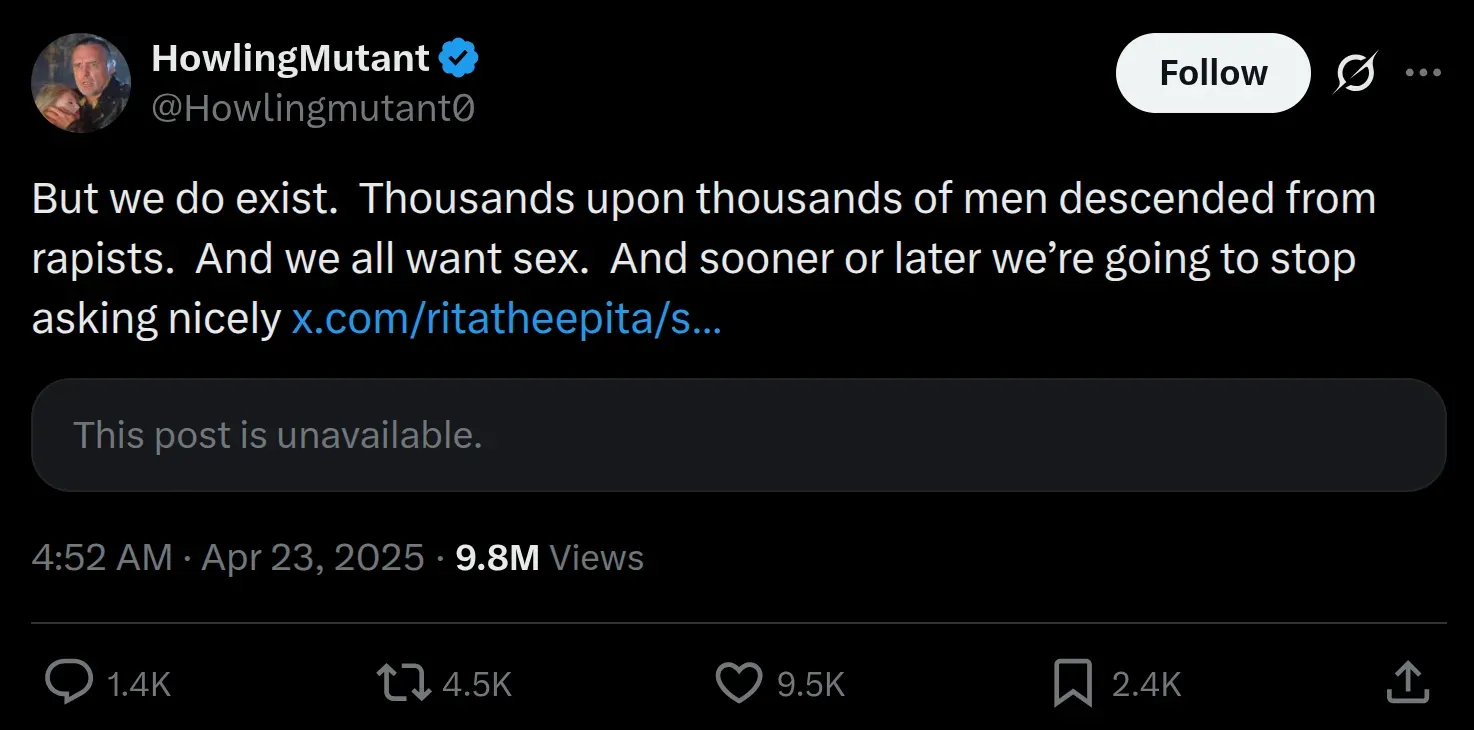Screen dimensions: 1474x730
Task: Click the reply speech bubble icon
Action: pos(69,683)
